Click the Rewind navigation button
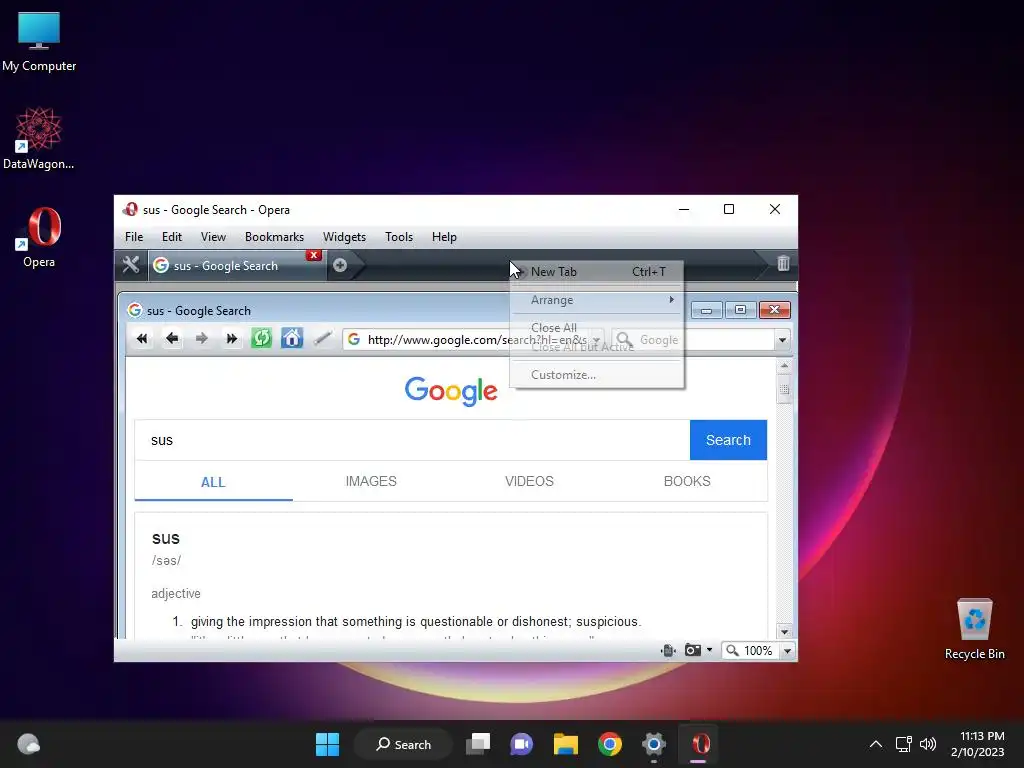The height and width of the screenshot is (768, 1024). click(142, 338)
